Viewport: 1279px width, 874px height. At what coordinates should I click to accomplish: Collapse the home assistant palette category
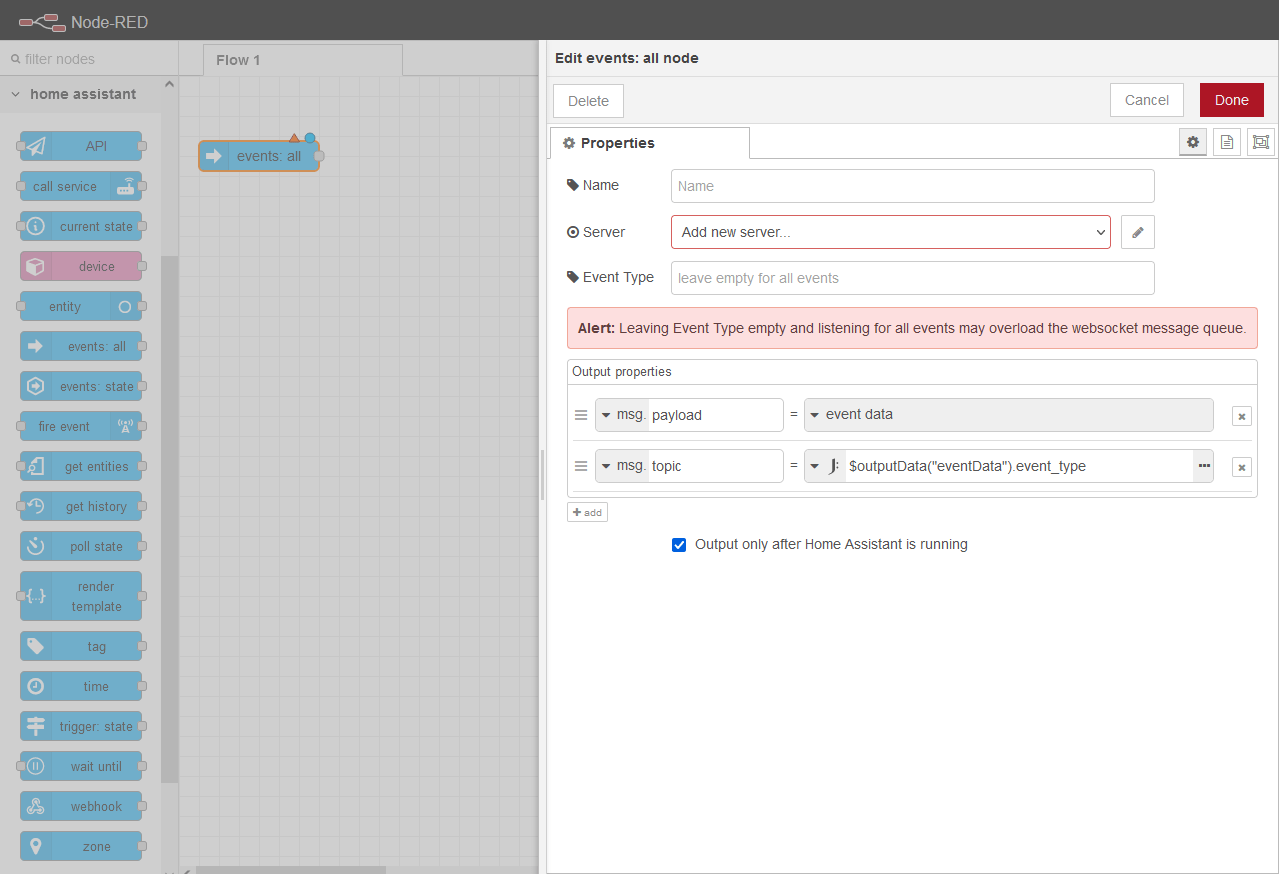point(14,94)
